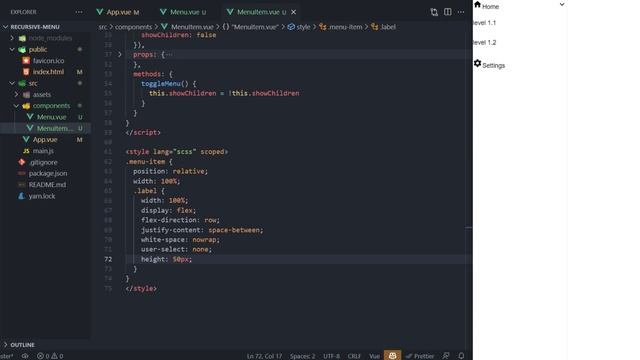Viewport: 640px width, 360px height.
Task: Open main.js file
Action: 43,151
